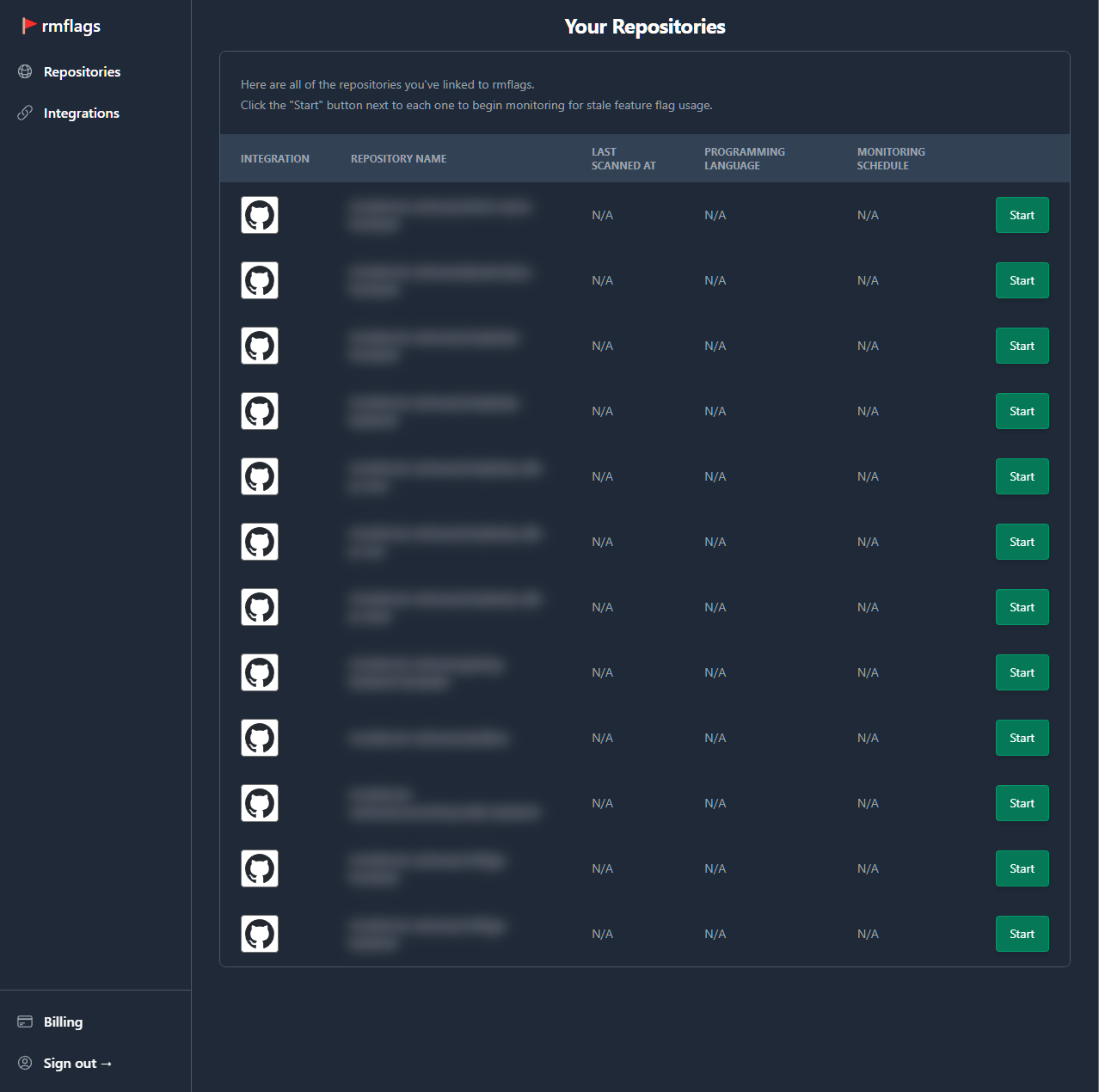Start monitoring the second repository
The image size is (1099, 1092).
pos(1022,280)
